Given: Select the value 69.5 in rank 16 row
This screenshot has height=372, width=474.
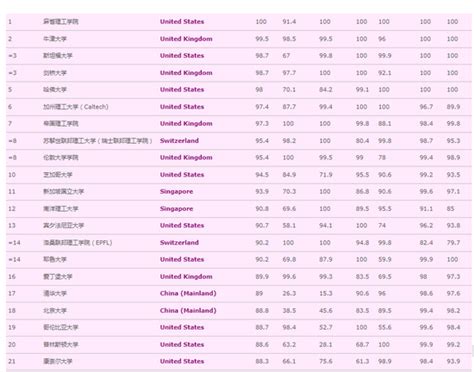Looking at the screenshot, I should [384, 276].
